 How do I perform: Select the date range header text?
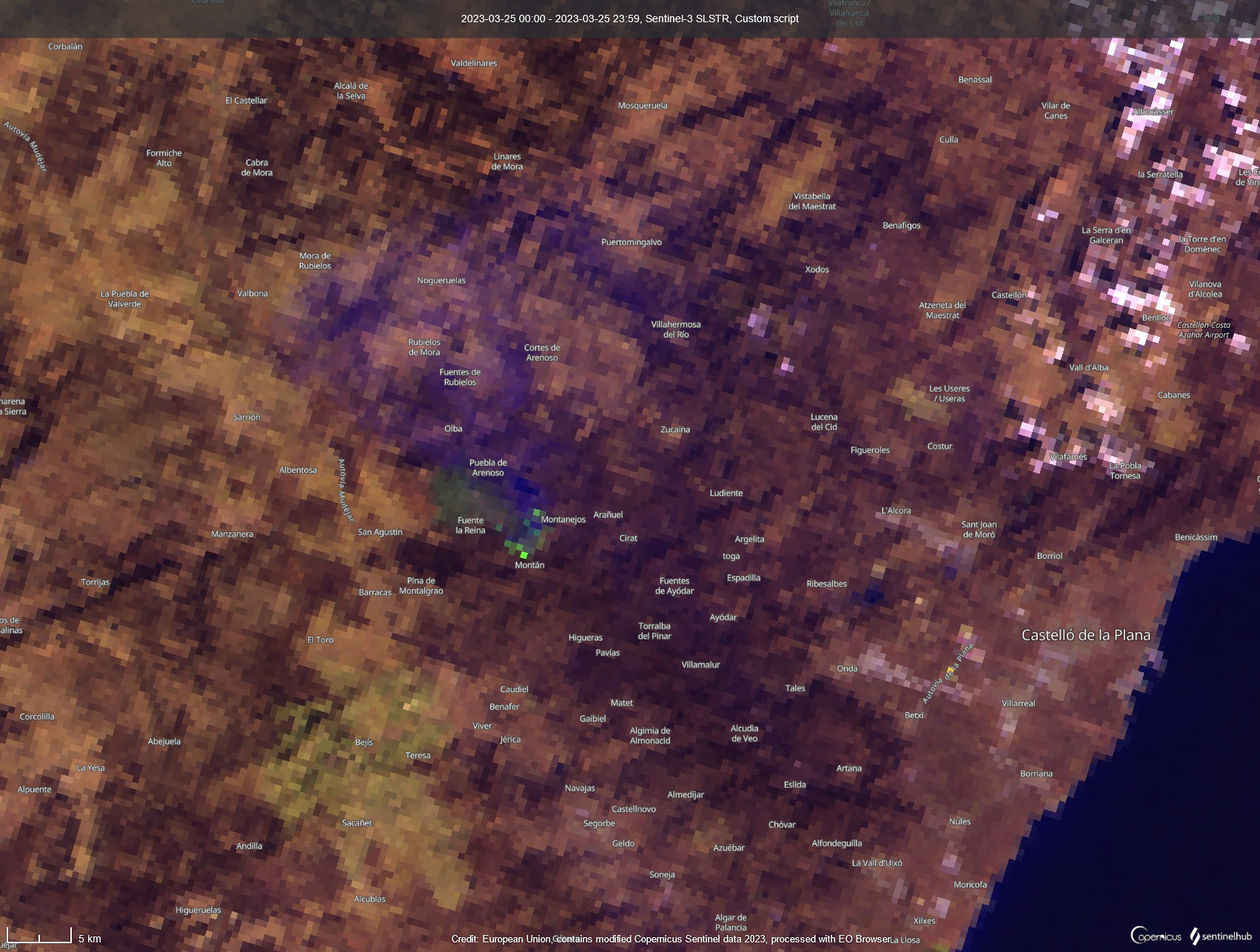629,19
